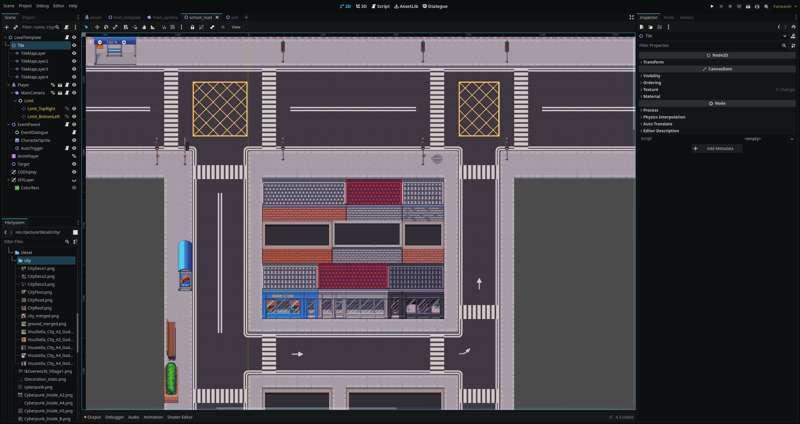The width and height of the screenshot is (800, 424).
Task: Hide the TileMapLayer node
Action: point(74,53)
